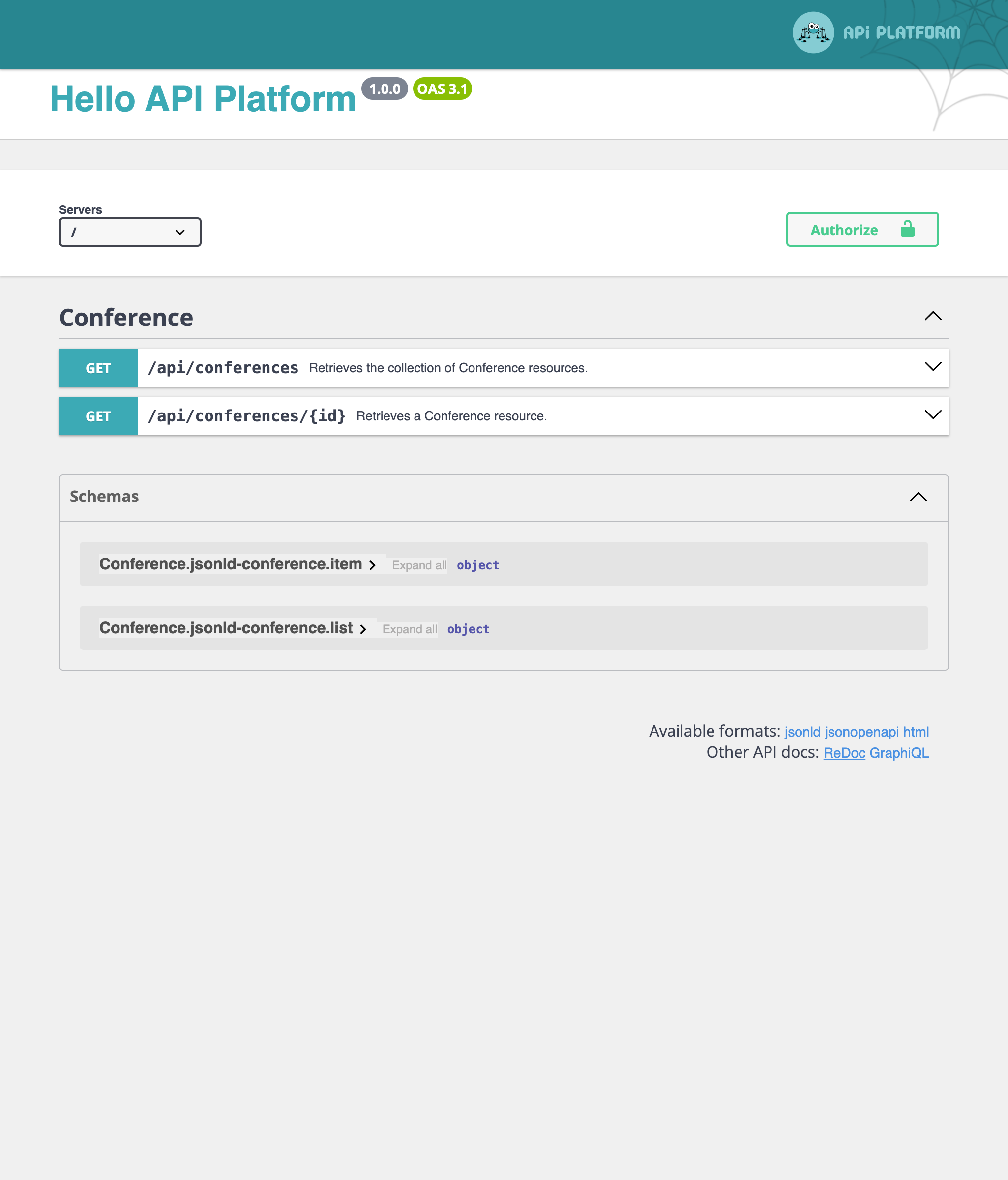Collapse the Conference section

click(932, 317)
